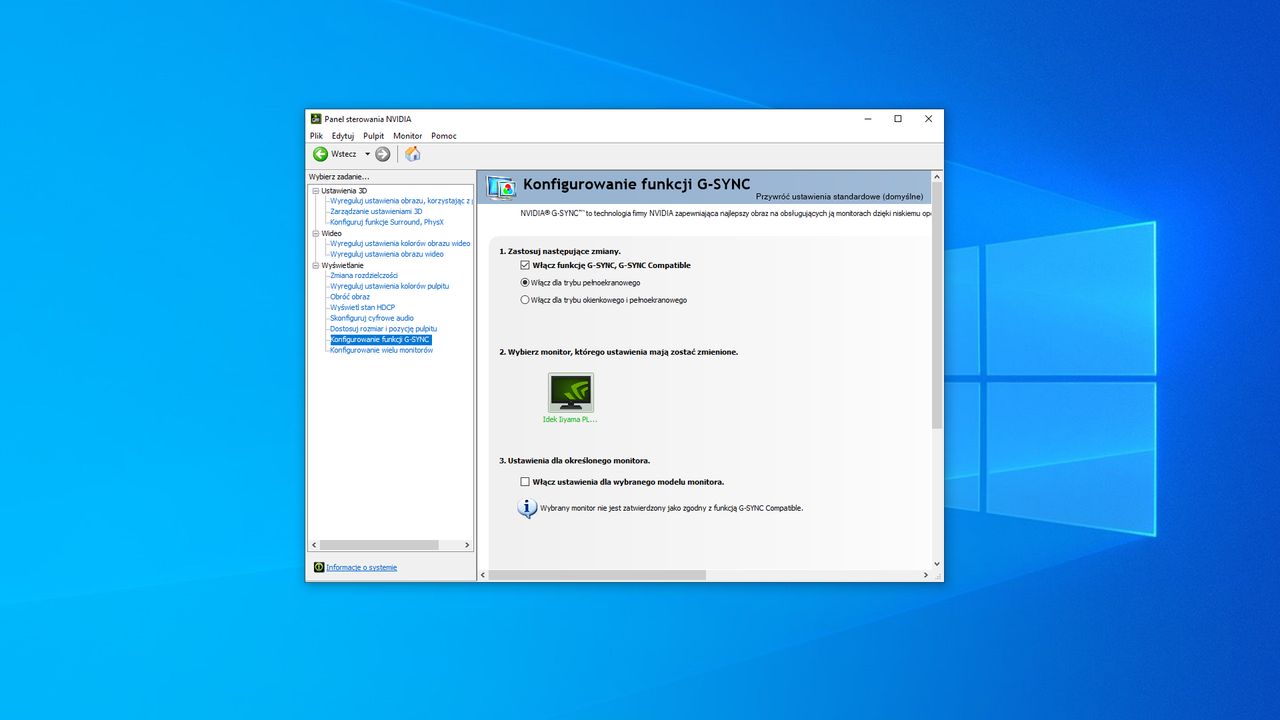The image size is (1280, 720).
Task: Open Informacje o systemie link
Action: [x=361, y=567]
